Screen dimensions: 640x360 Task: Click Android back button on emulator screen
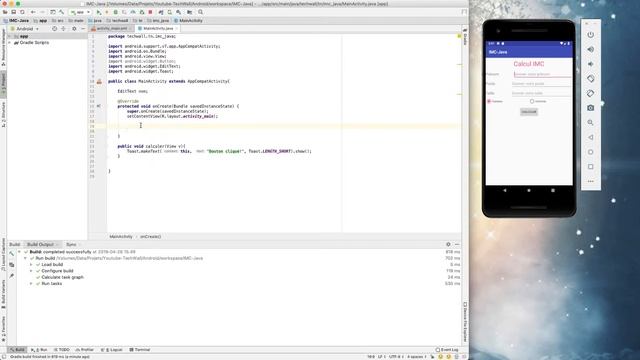(x=505, y=190)
